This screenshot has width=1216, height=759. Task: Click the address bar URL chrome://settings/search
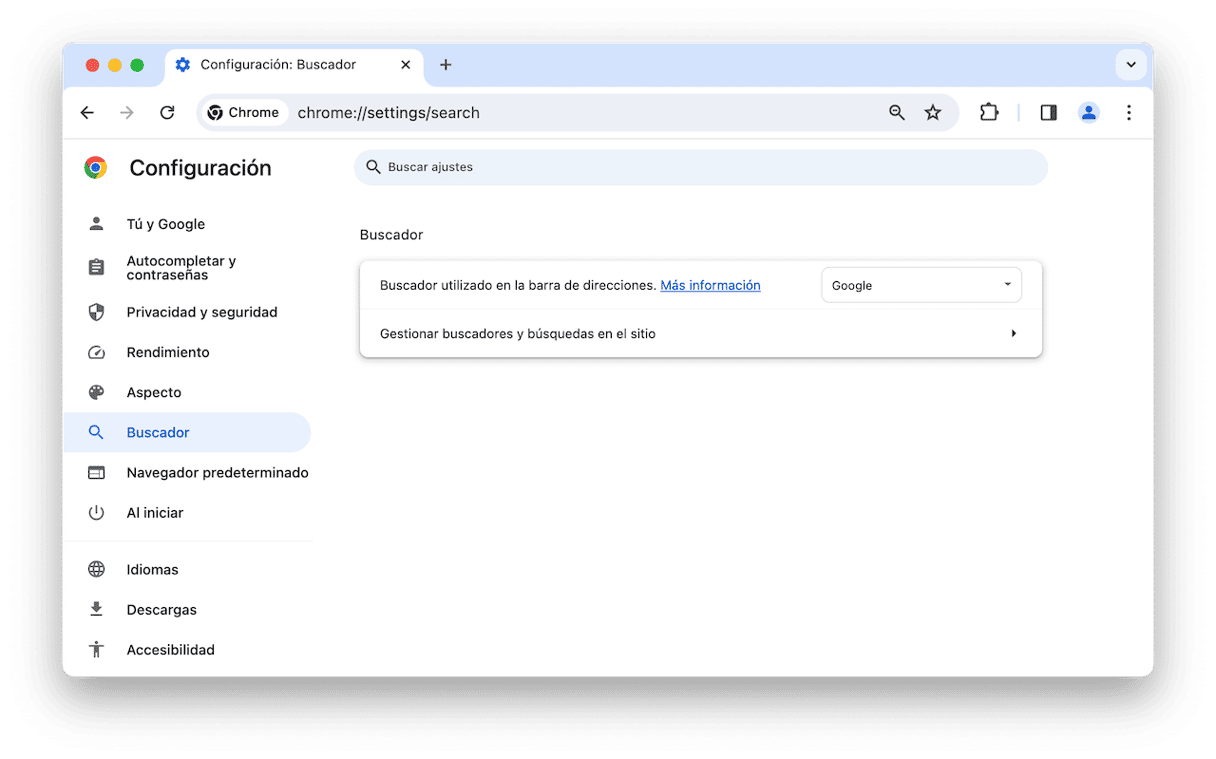tap(388, 113)
